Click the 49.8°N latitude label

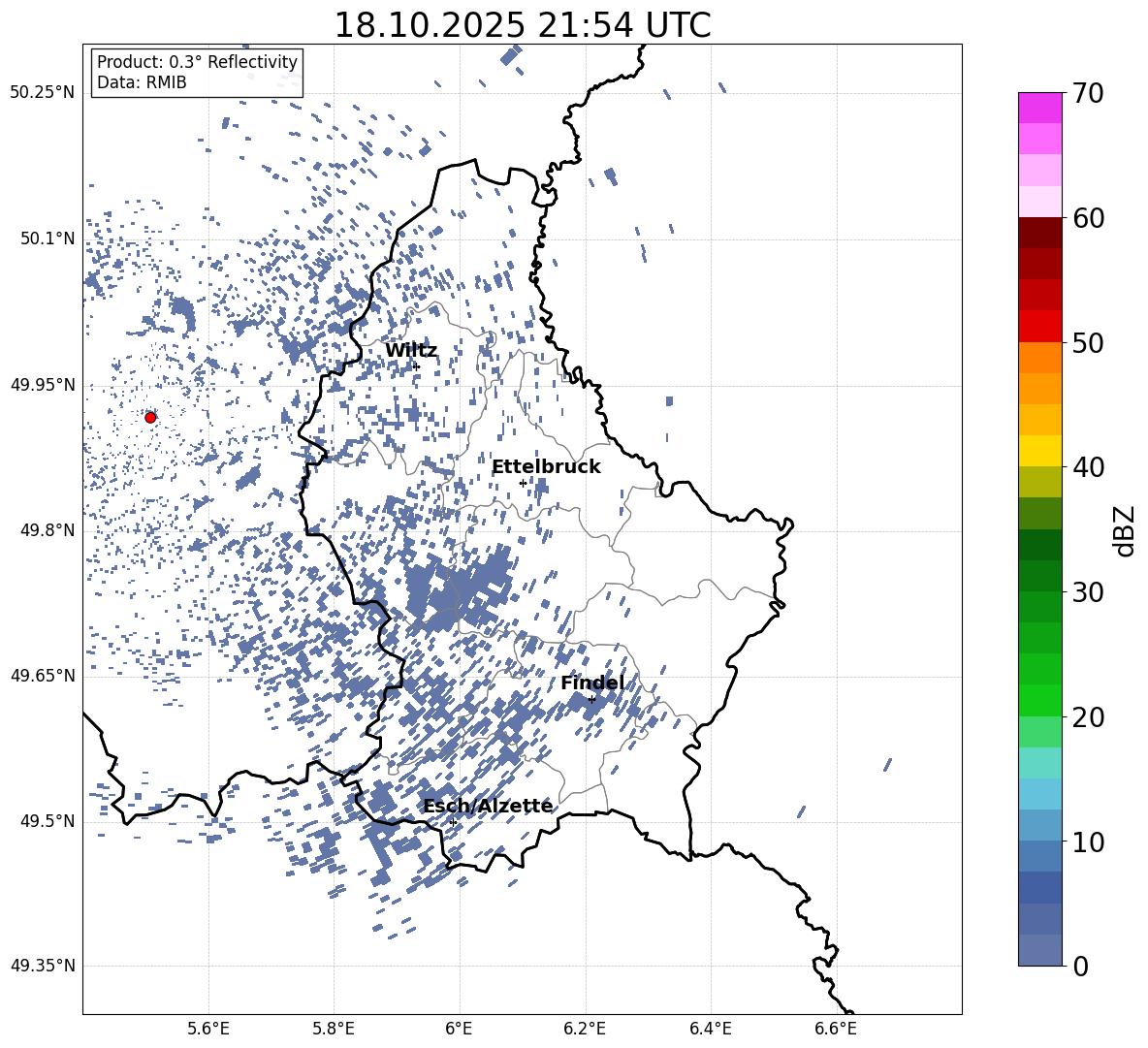tap(48, 530)
